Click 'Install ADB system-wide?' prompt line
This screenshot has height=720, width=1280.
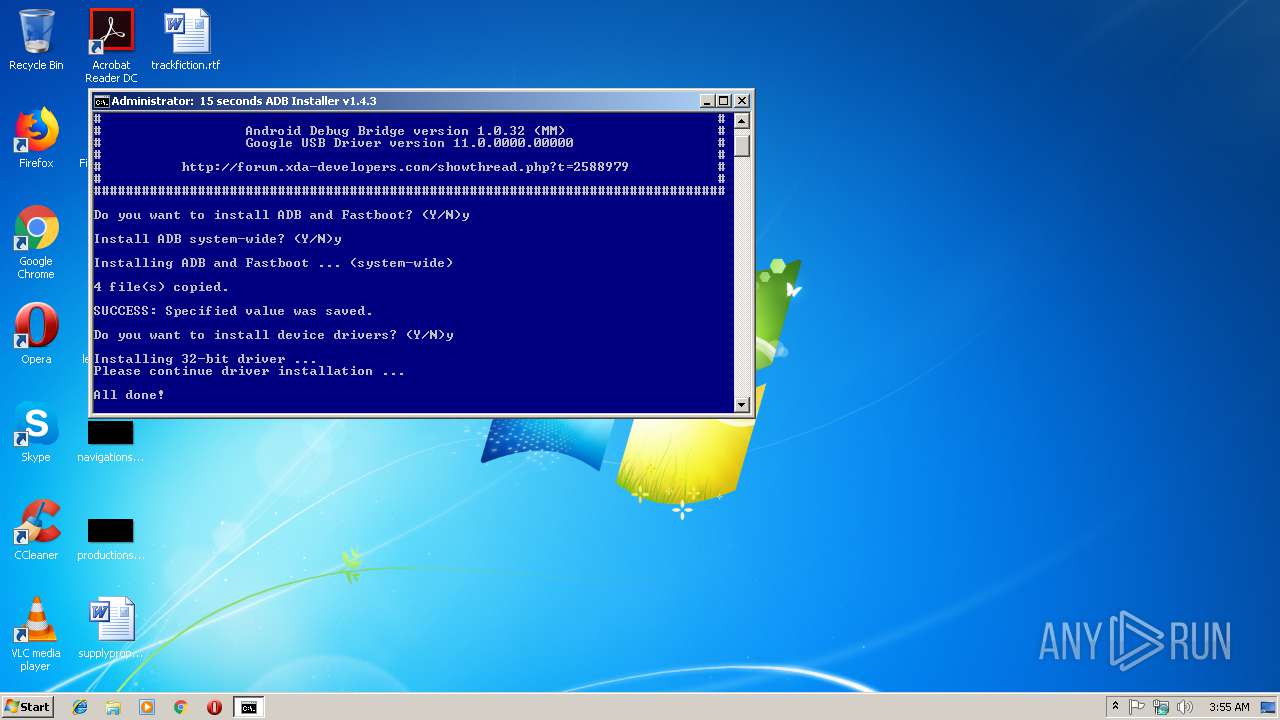tap(217, 239)
